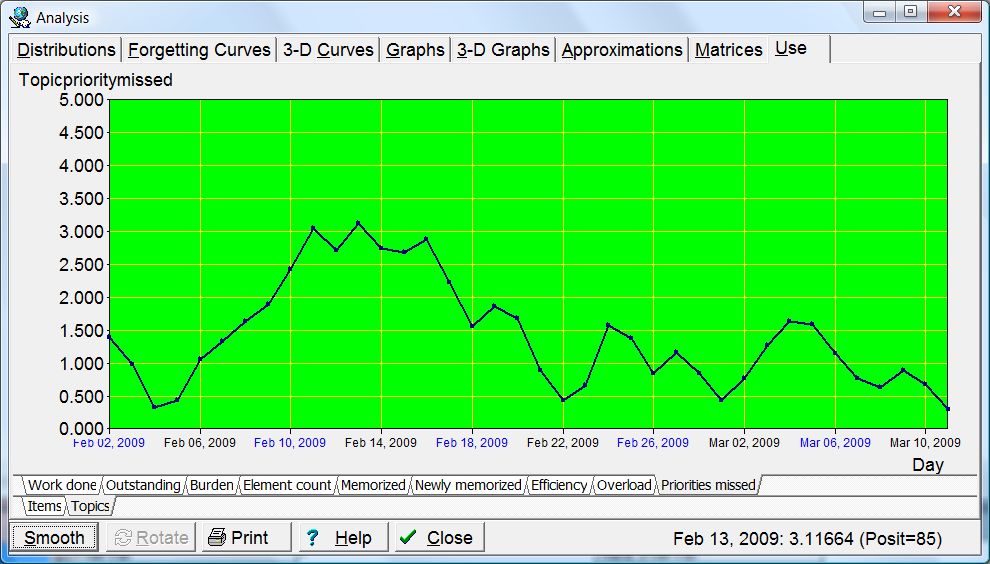Screen dimensions: 990x564
Task: Select the 3-D Curves tab
Action: coord(328,50)
